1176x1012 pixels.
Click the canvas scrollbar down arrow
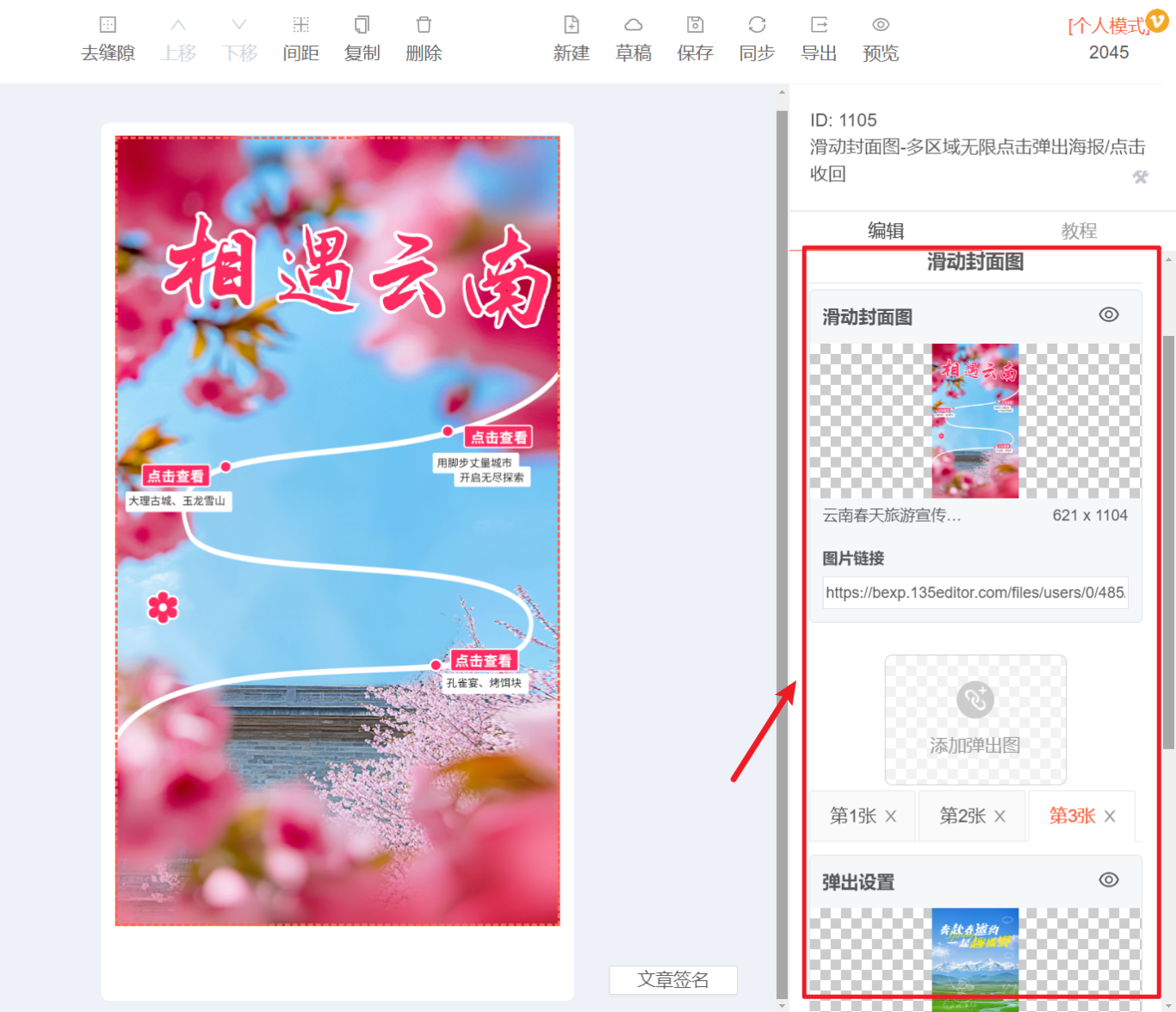(782, 1005)
